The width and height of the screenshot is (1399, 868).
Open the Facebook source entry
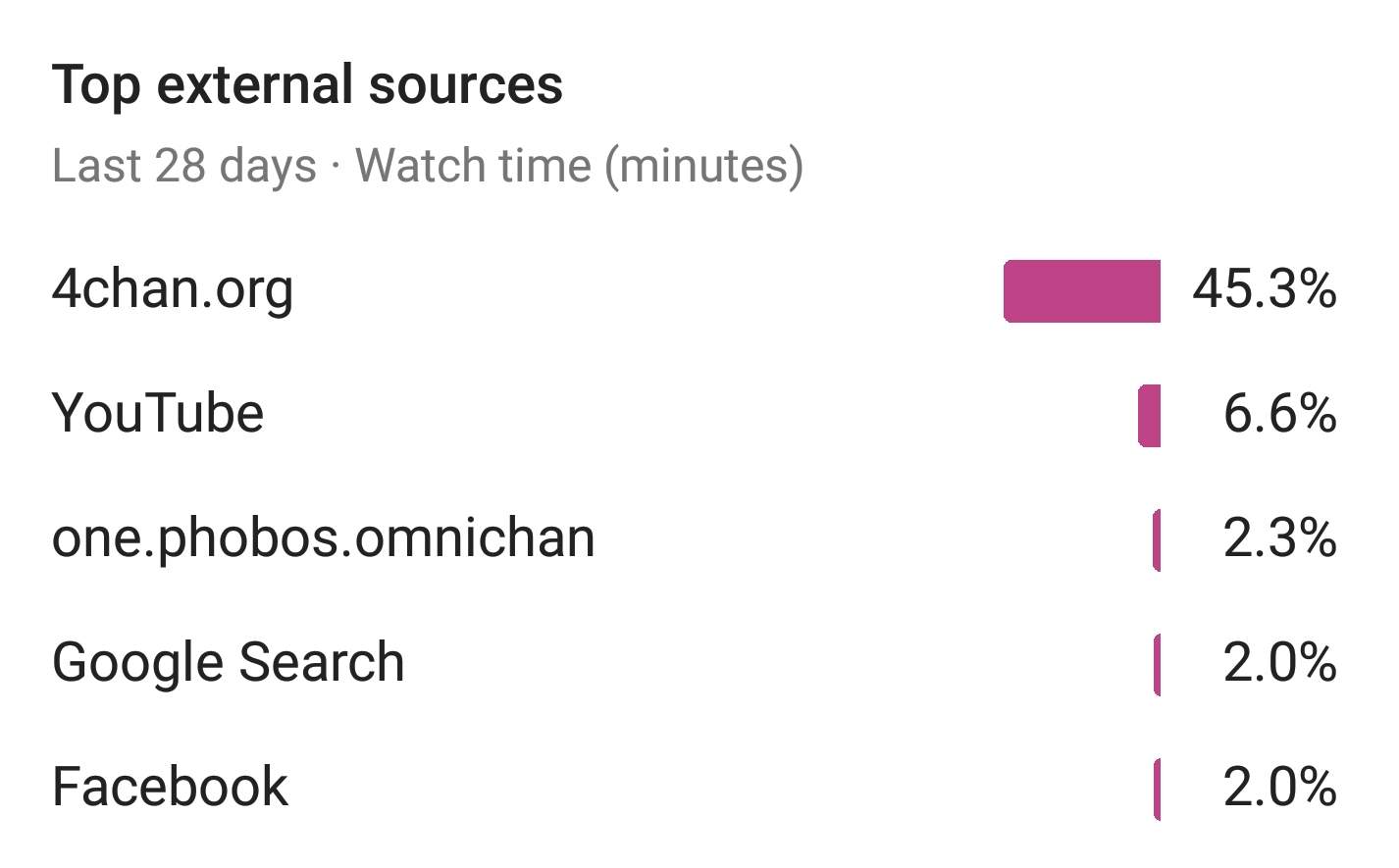pyautogui.click(x=170, y=787)
